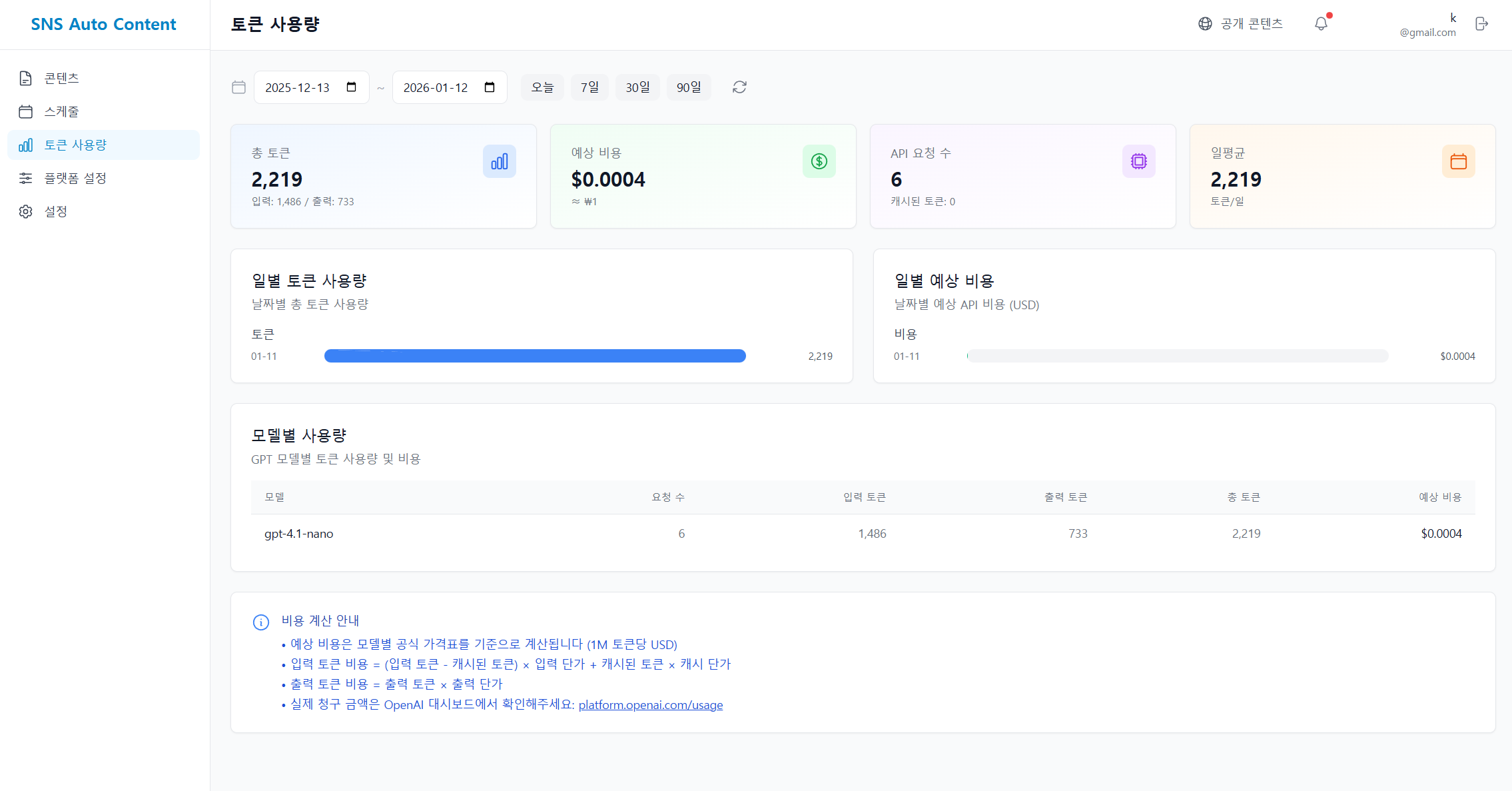The image size is (1512, 791).
Task: Open 플랫폼 설정 from sidebar
Action: click(x=75, y=179)
